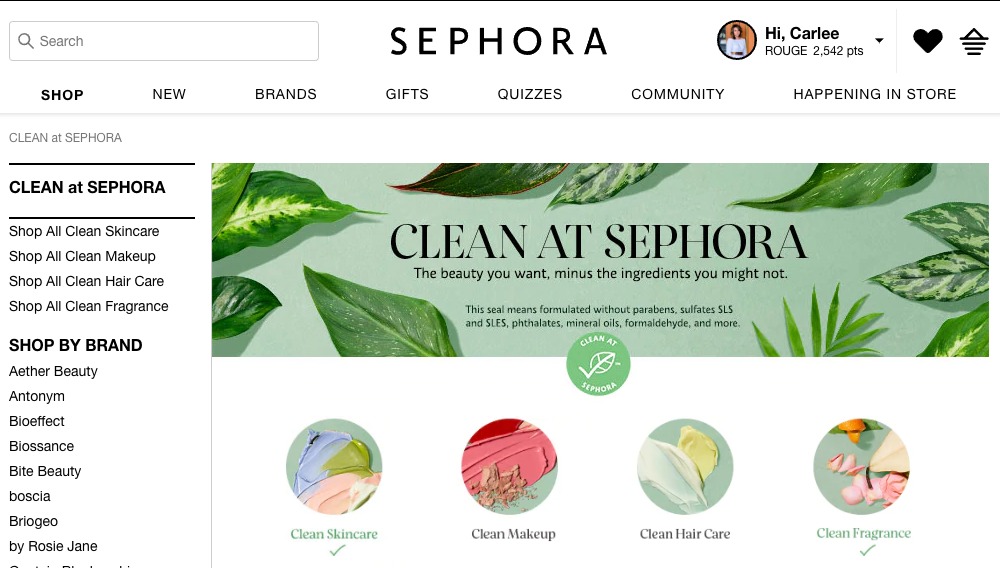Image resolution: width=1000 pixels, height=568 pixels.
Task: Click the search magnifier icon
Action: click(26, 41)
